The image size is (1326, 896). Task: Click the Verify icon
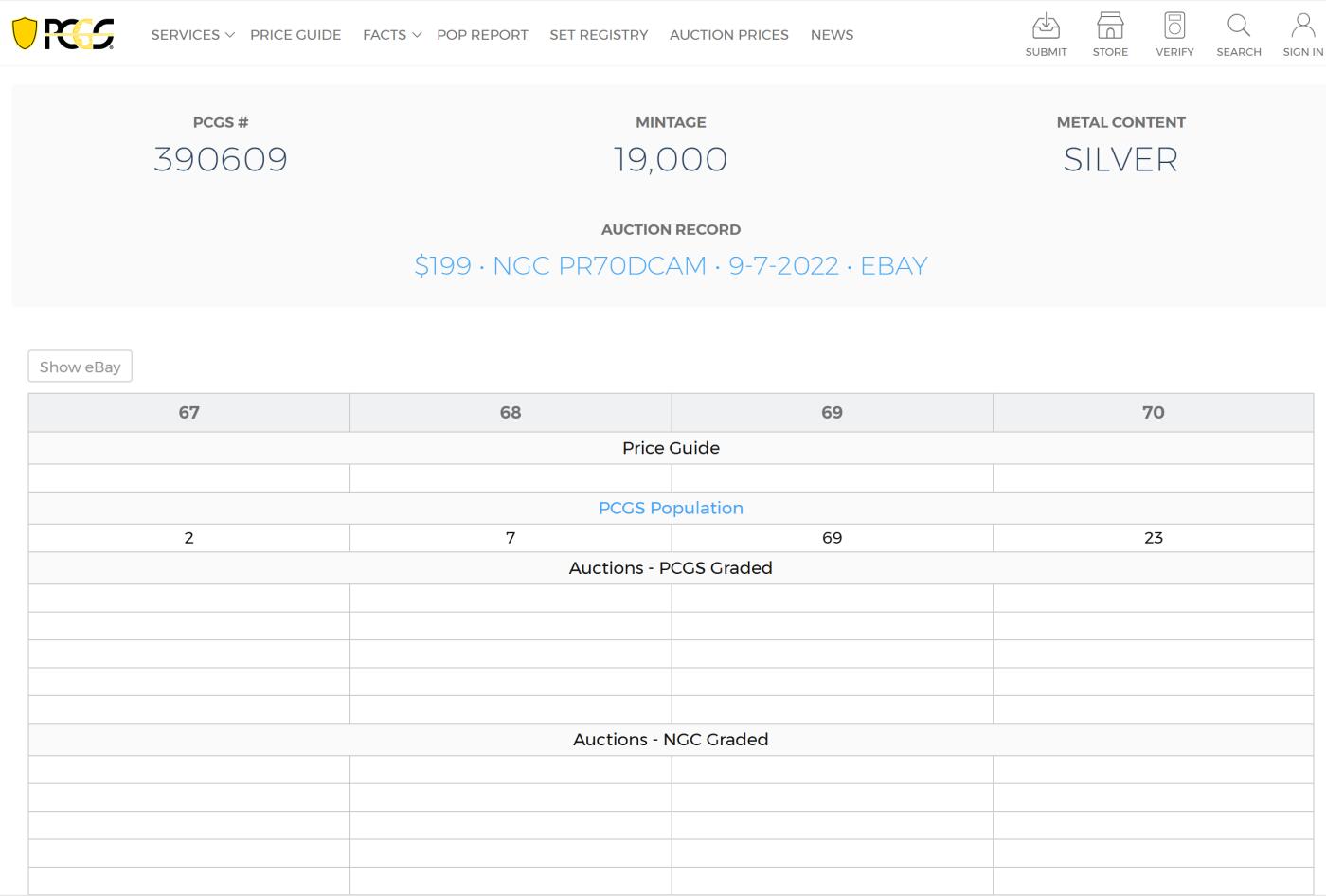pos(1174,27)
